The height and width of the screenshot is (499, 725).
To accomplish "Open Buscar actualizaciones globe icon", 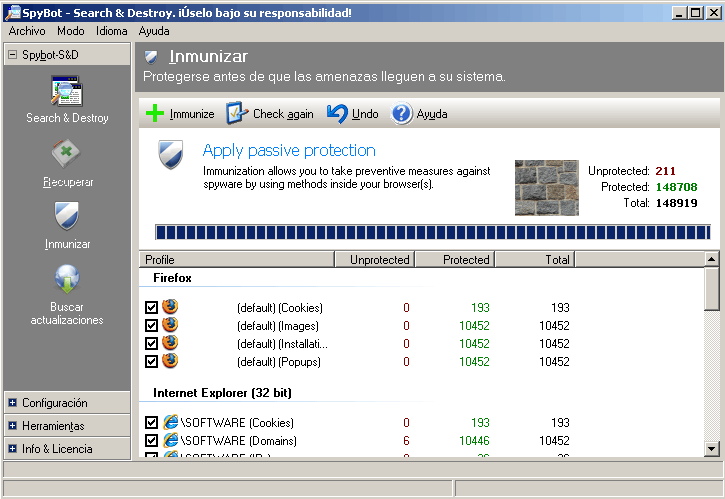I will click(x=67, y=279).
